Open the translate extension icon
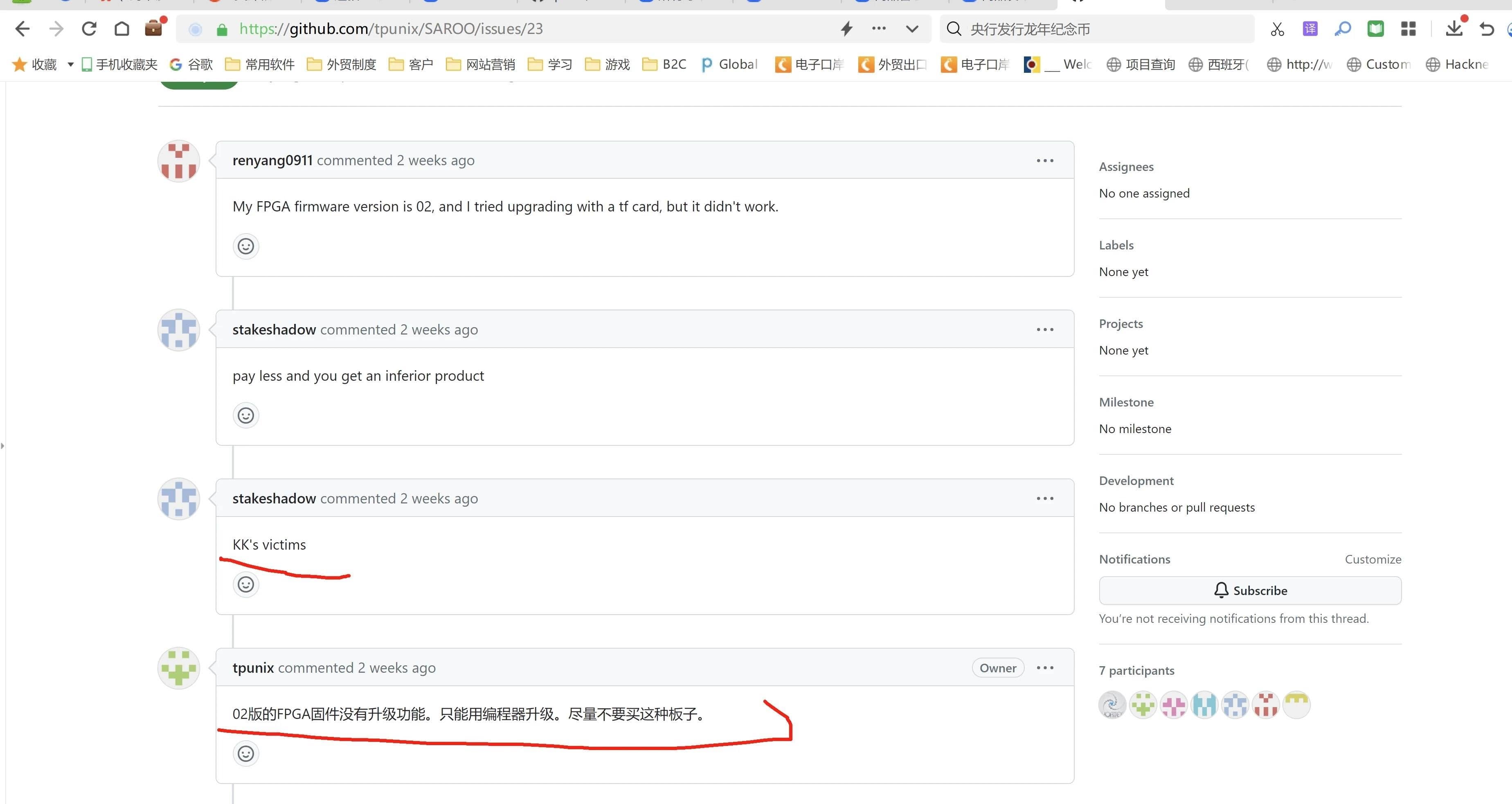The image size is (1512, 804). (1310, 29)
